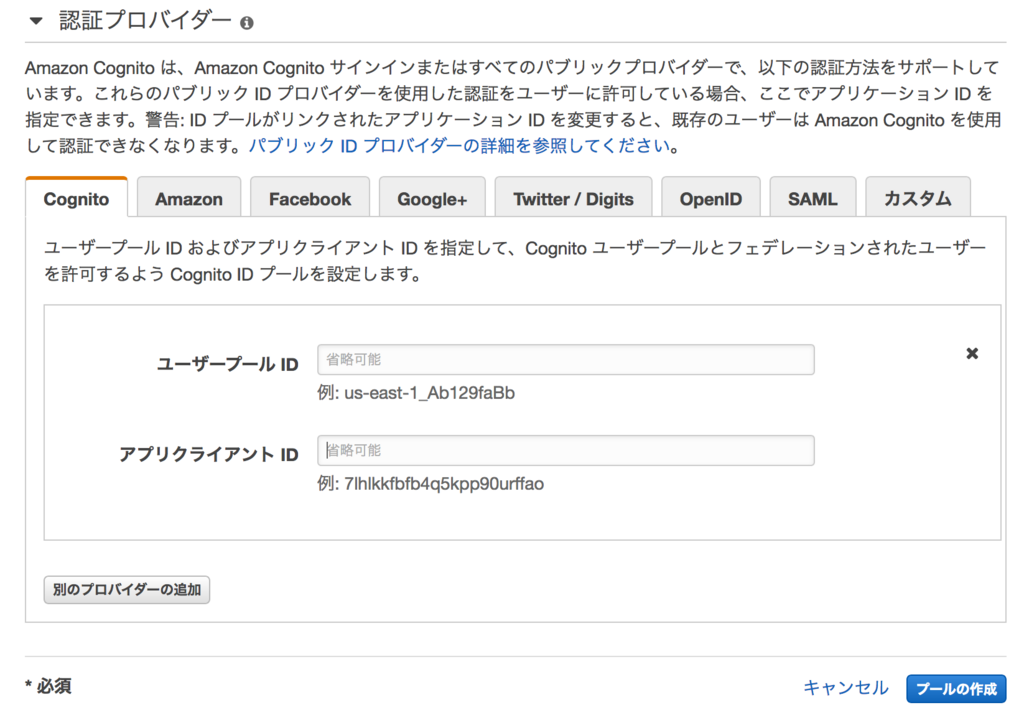Click the キャンセル link

point(845,688)
